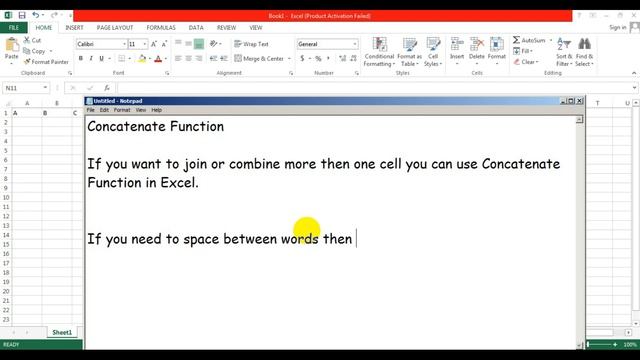The width and height of the screenshot is (640, 360).
Task: Click the Excel Save icon in toolbar
Action: 22,16
